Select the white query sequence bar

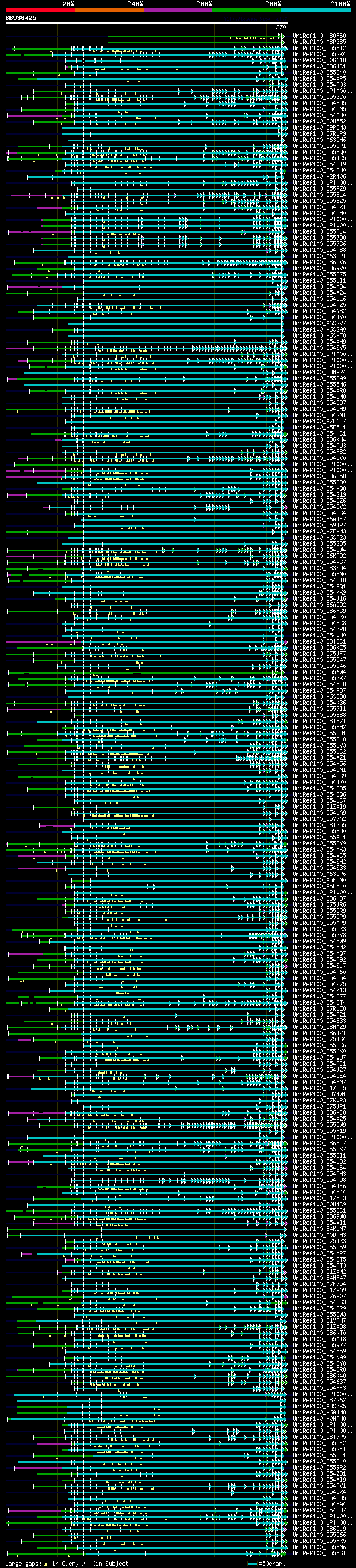(x=147, y=23)
